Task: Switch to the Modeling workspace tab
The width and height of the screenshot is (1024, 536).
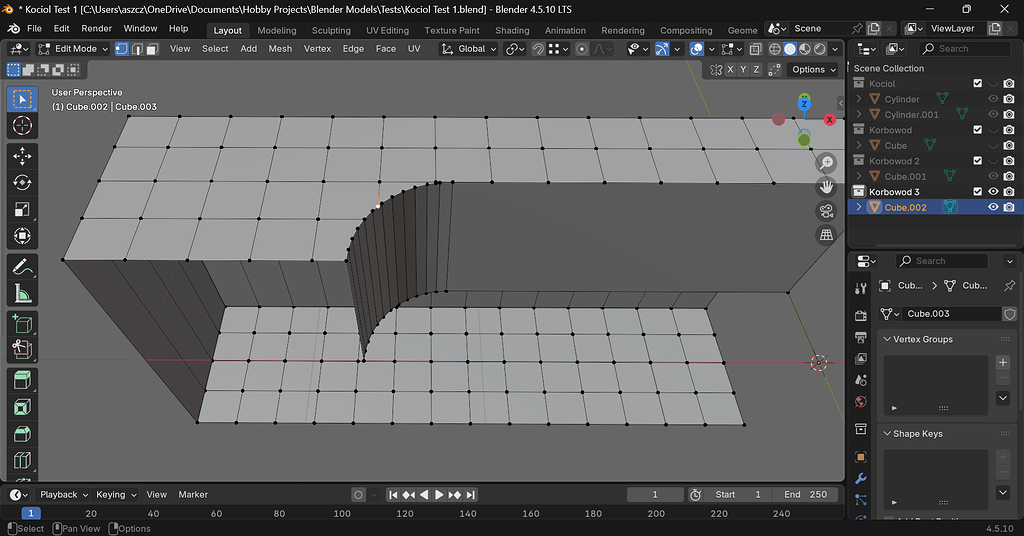Action: pos(277,31)
